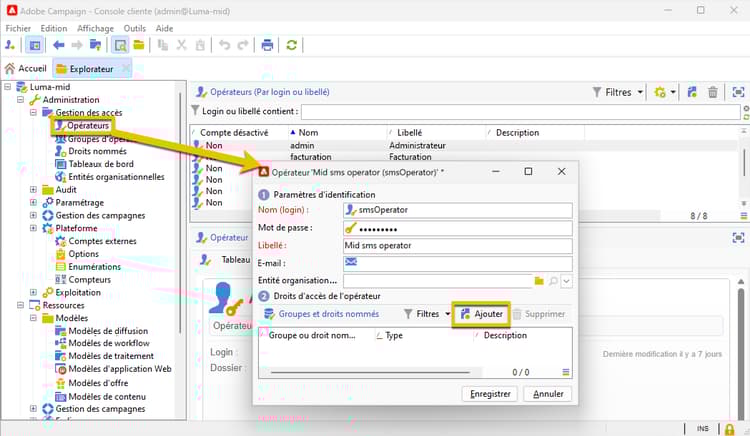Open the Filtres dropdown in the operator dialog

pos(427,314)
